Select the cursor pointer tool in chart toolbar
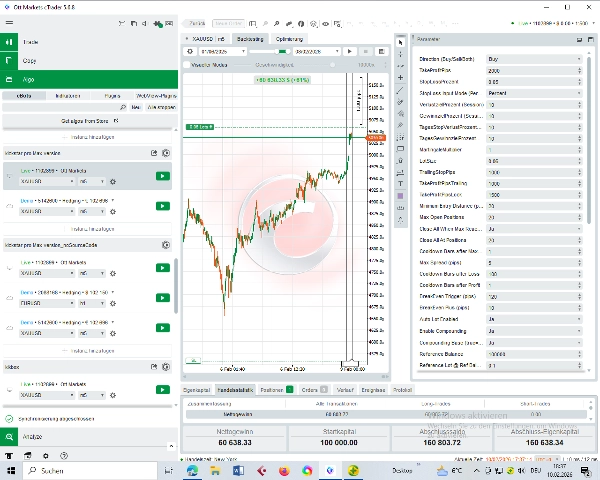Screen dimensions: 600x480 tap(400, 42)
